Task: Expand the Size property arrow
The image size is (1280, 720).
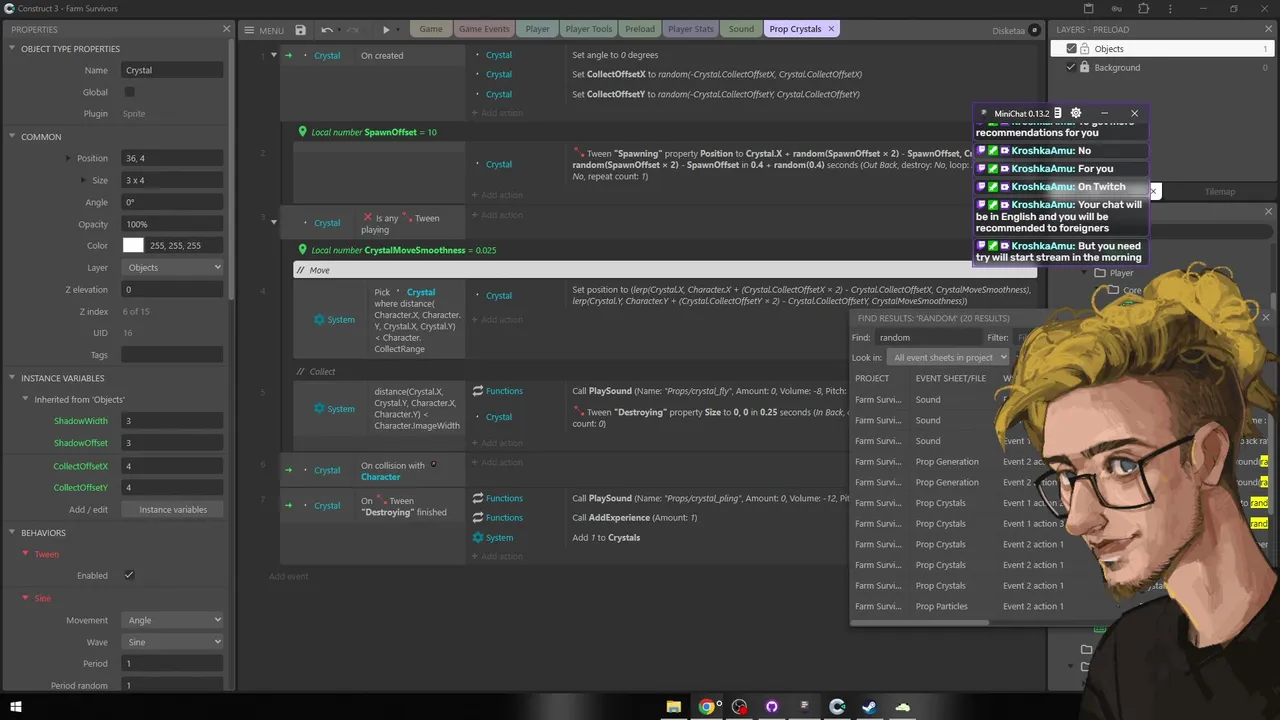Action: click(84, 180)
